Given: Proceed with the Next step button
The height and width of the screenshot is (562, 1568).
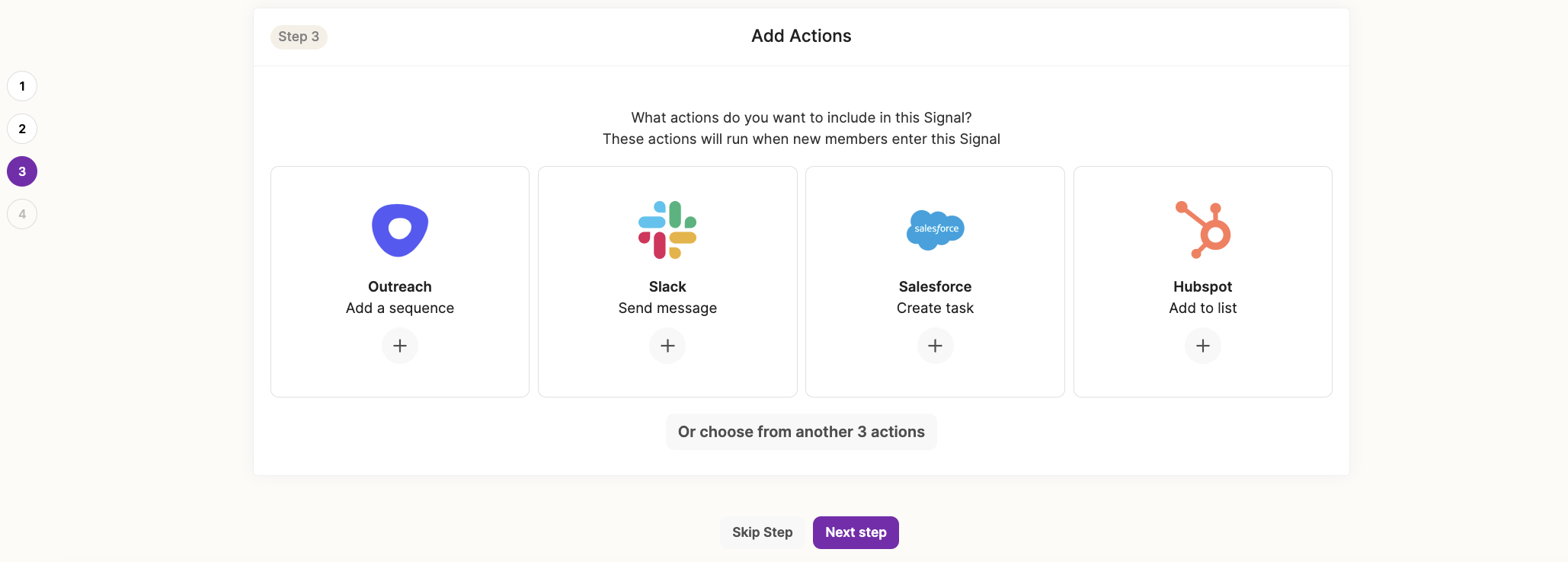Looking at the screenshot, I should (856, 532).
